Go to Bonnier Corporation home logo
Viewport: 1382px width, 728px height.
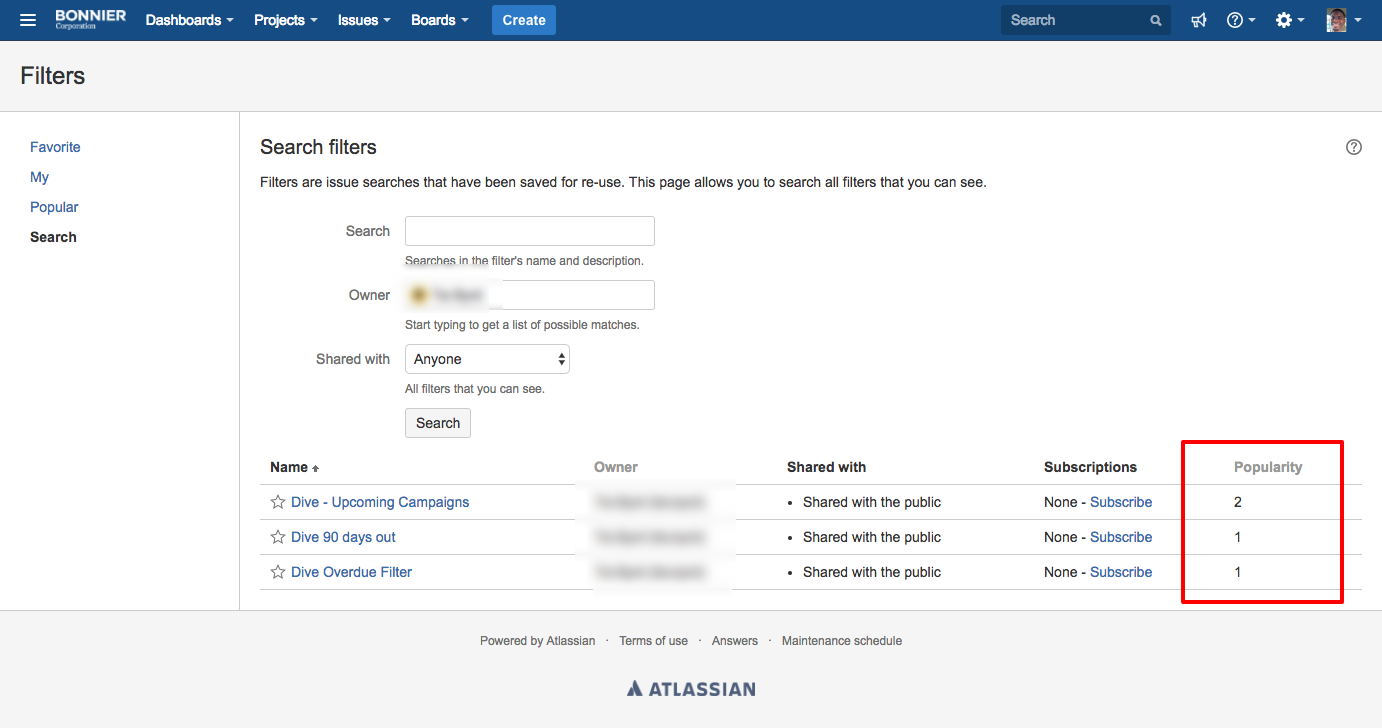91,20
